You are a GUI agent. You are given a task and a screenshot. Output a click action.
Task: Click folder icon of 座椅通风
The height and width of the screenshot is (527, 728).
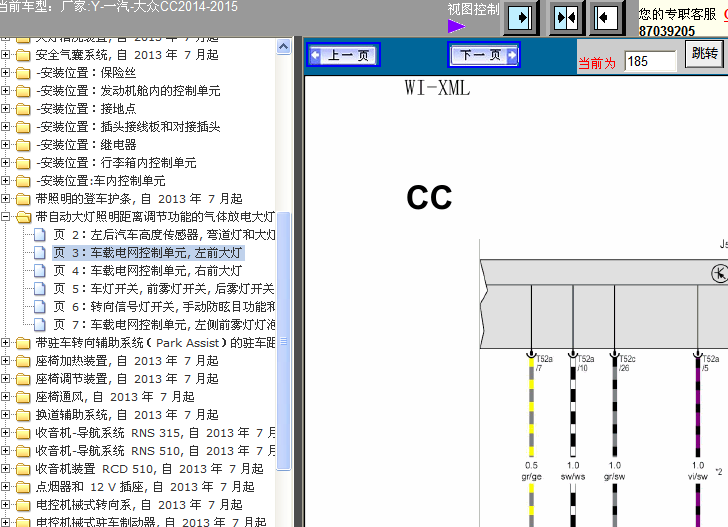[x=23, y=397]
